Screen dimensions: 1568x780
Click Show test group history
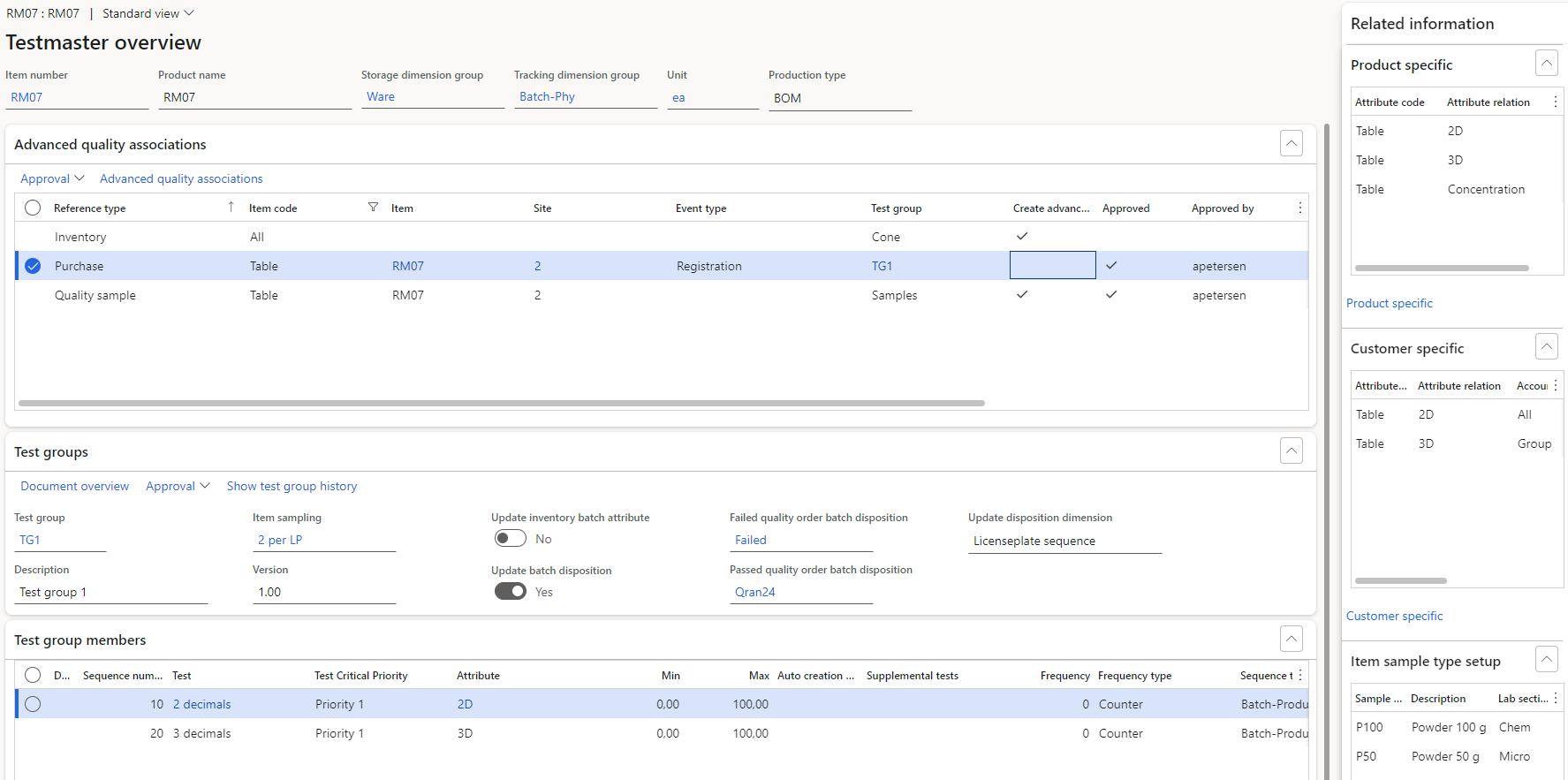point(292,487)
